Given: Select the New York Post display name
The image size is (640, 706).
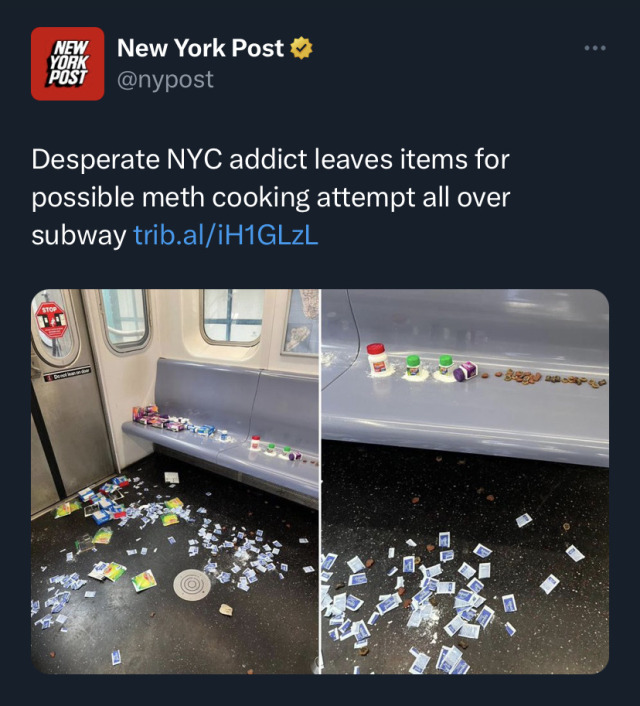Looking at the screenshot, I should pos(200,48).
